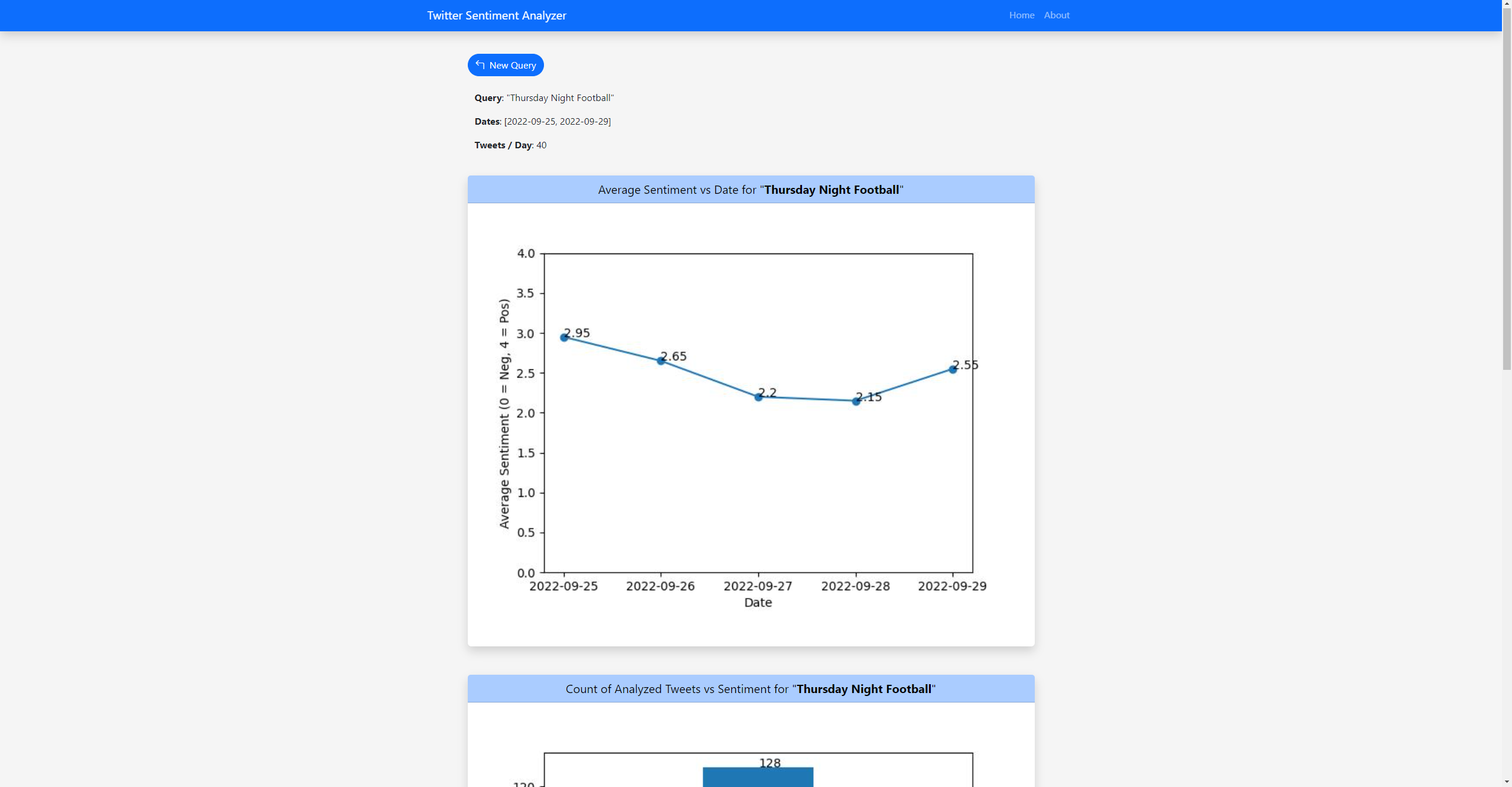Open the Home nav link
1512x787 pixels.
[x=1022, y=15]
